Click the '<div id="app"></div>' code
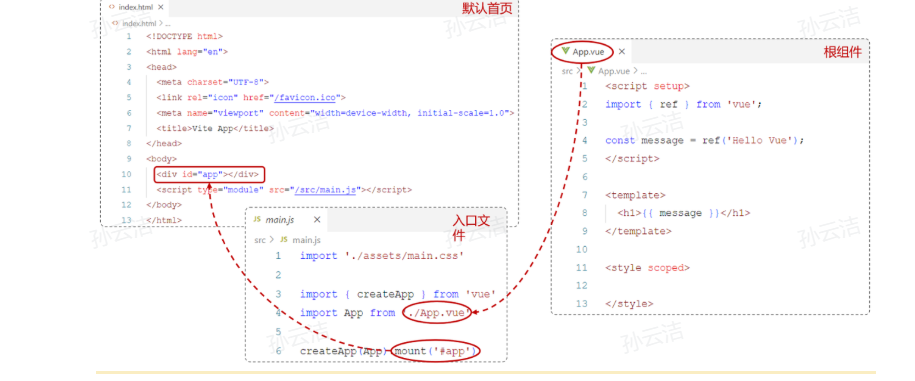Screen dimensions: 915x381 click(207, 174)
